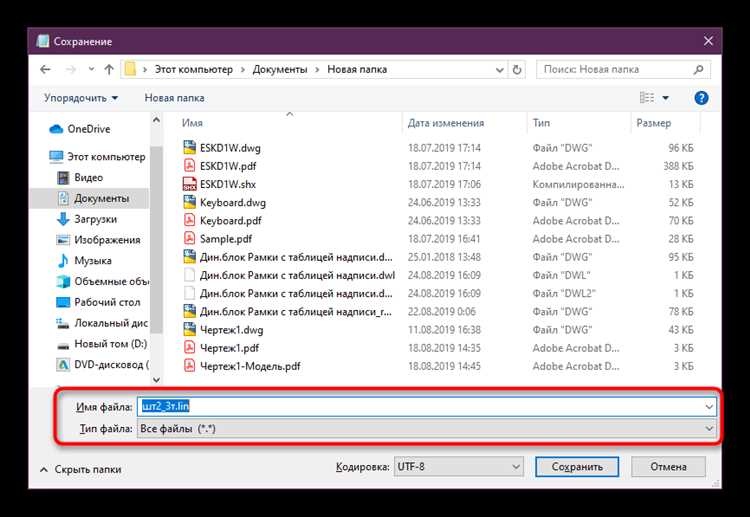
Task: Open OneDrive in the sidebar
Action: (x=79, y=129)
